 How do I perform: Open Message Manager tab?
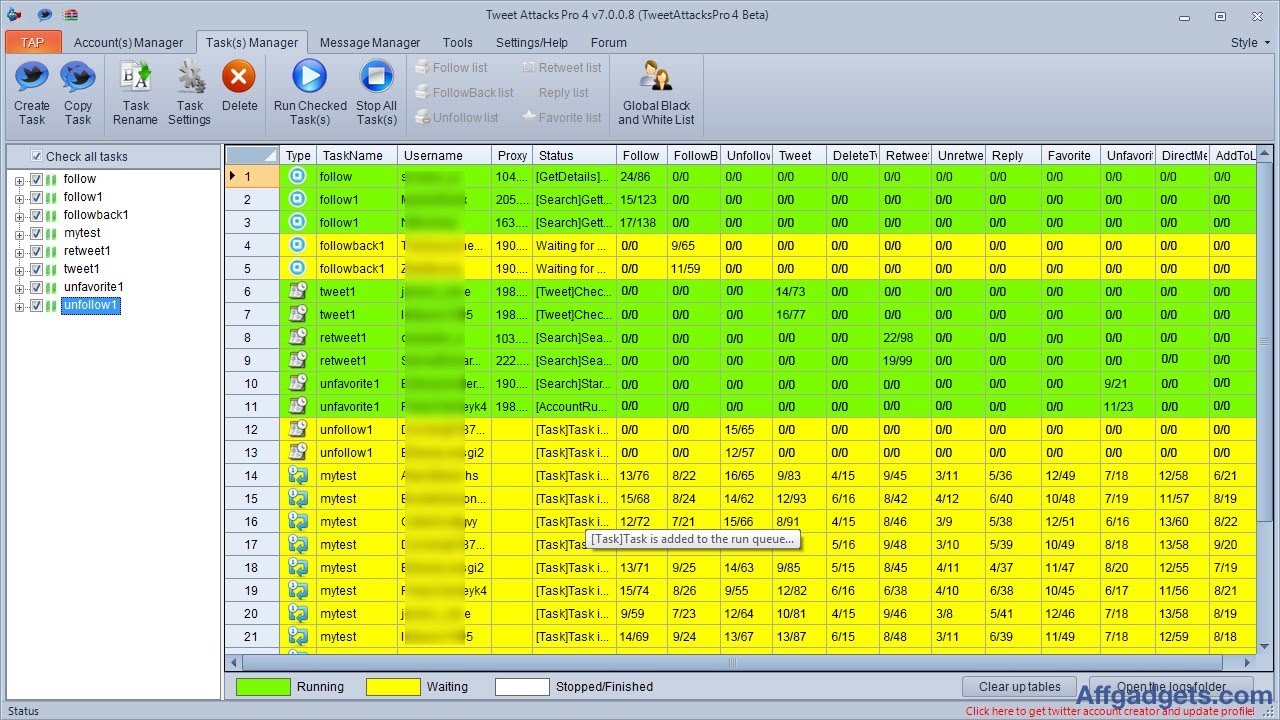pos(370,43)
